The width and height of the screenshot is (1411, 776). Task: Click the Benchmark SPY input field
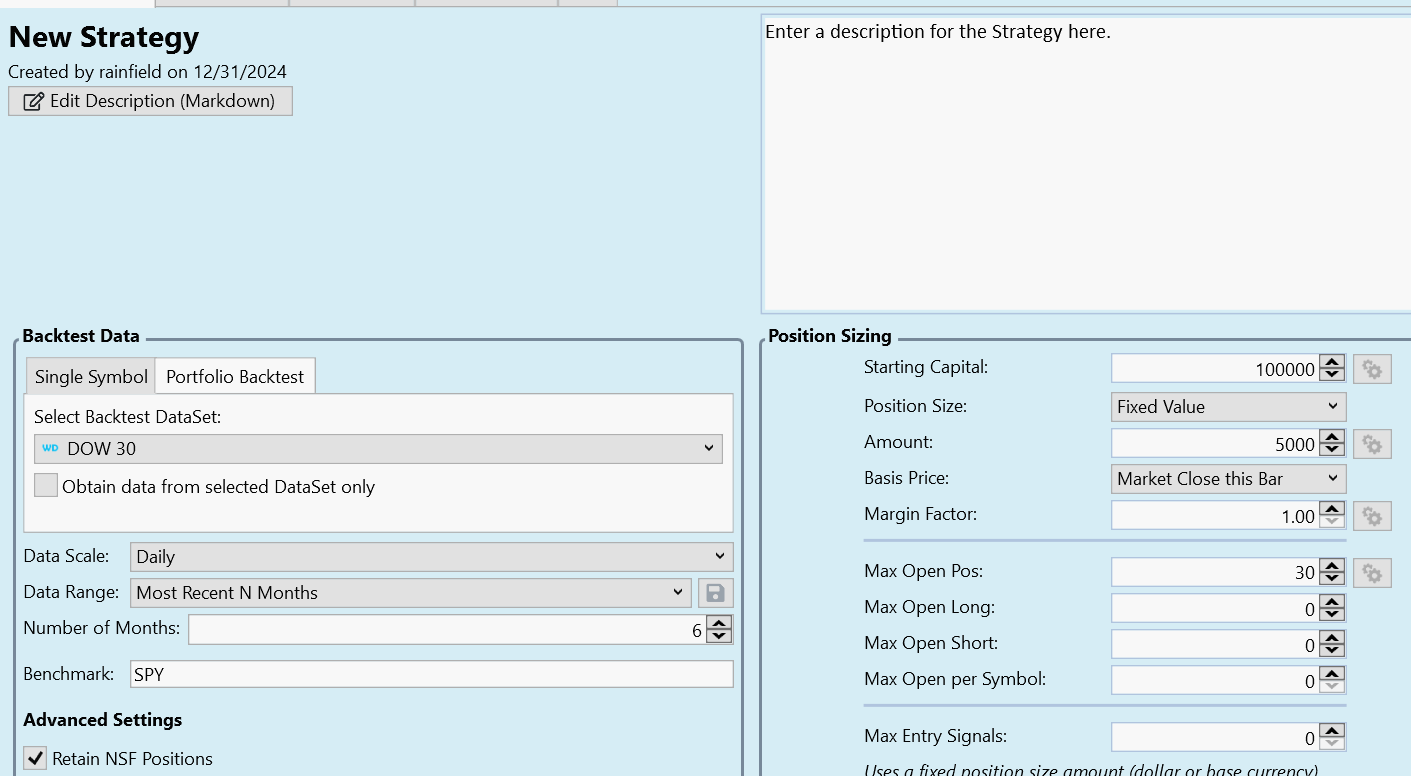tap(431, 674)
